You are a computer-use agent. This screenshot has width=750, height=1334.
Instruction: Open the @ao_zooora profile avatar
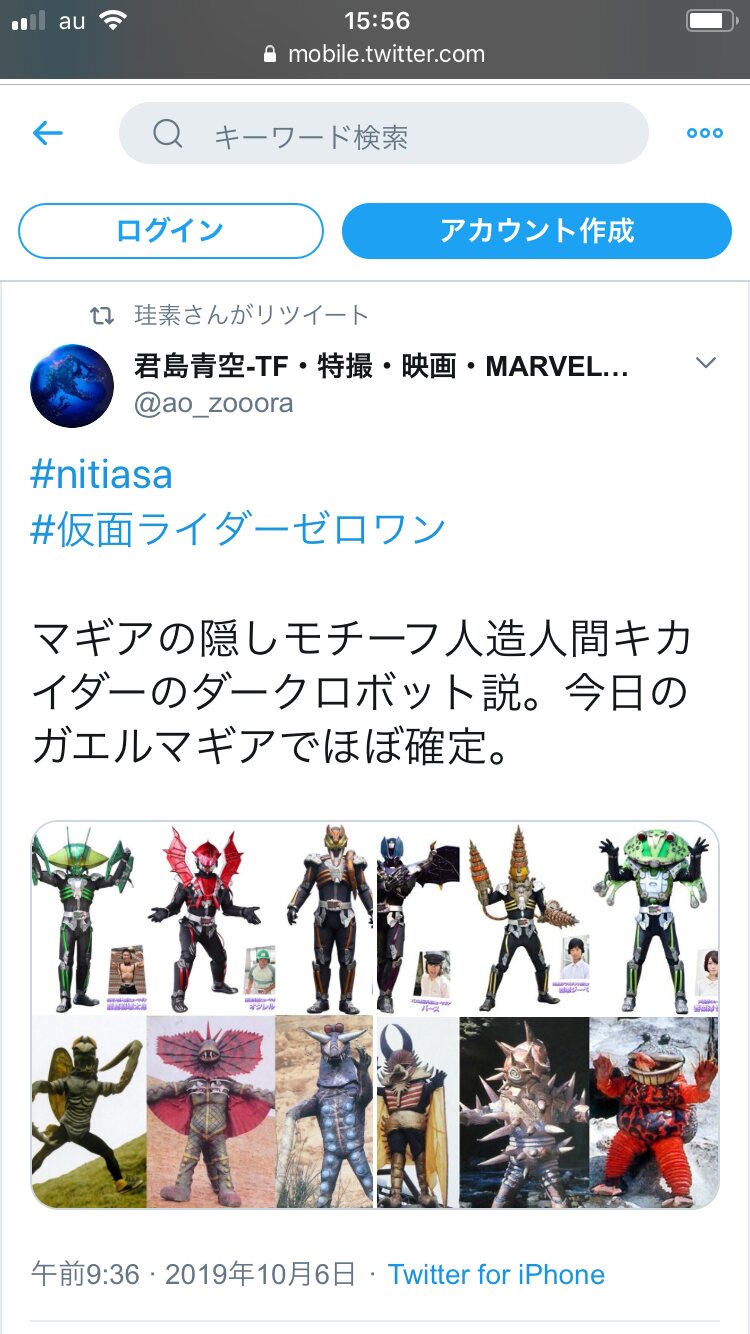tap(72, 386)
